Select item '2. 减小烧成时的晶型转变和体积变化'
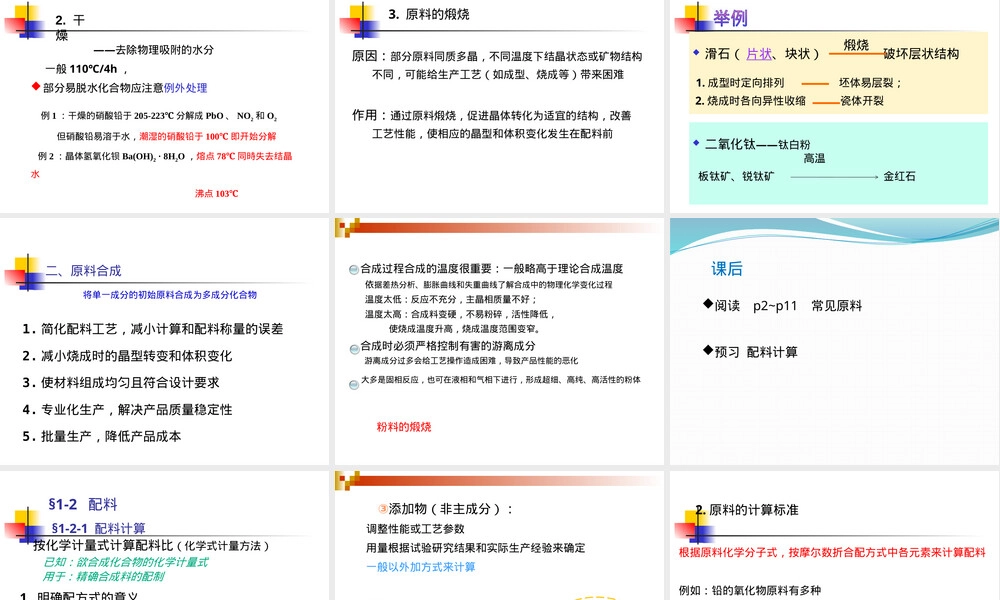 (128, 356)
